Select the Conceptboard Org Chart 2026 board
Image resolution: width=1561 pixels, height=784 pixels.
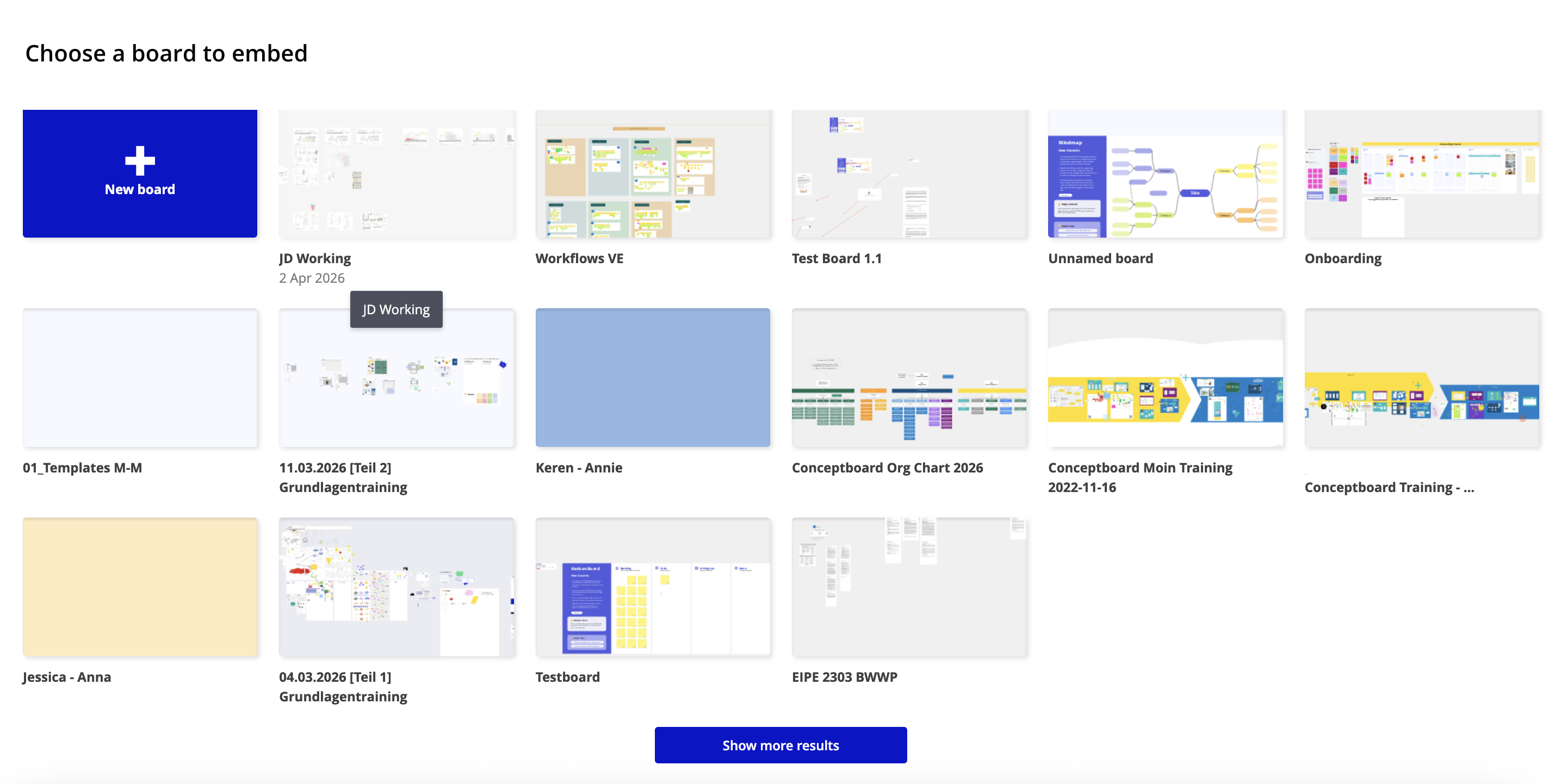[x=909, y=378]
